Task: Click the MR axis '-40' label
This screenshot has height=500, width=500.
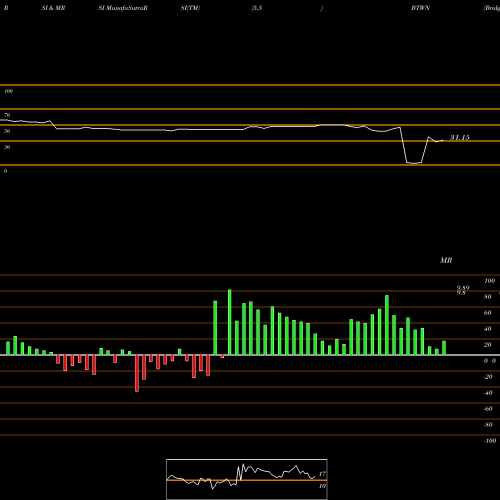Action: [x=488, y=393]
